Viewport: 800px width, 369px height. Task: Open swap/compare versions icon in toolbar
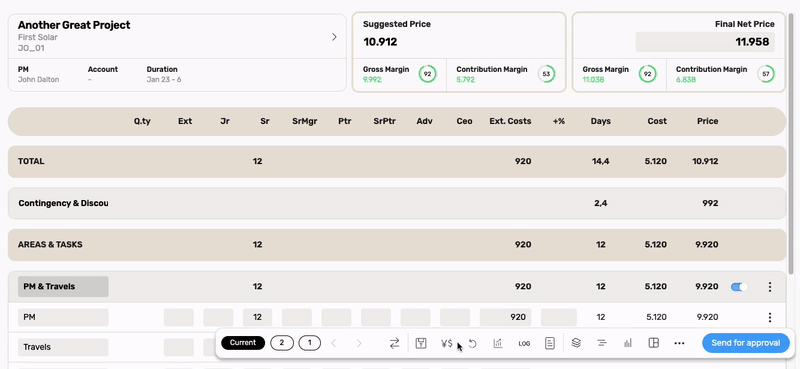[x=394, y=343]
